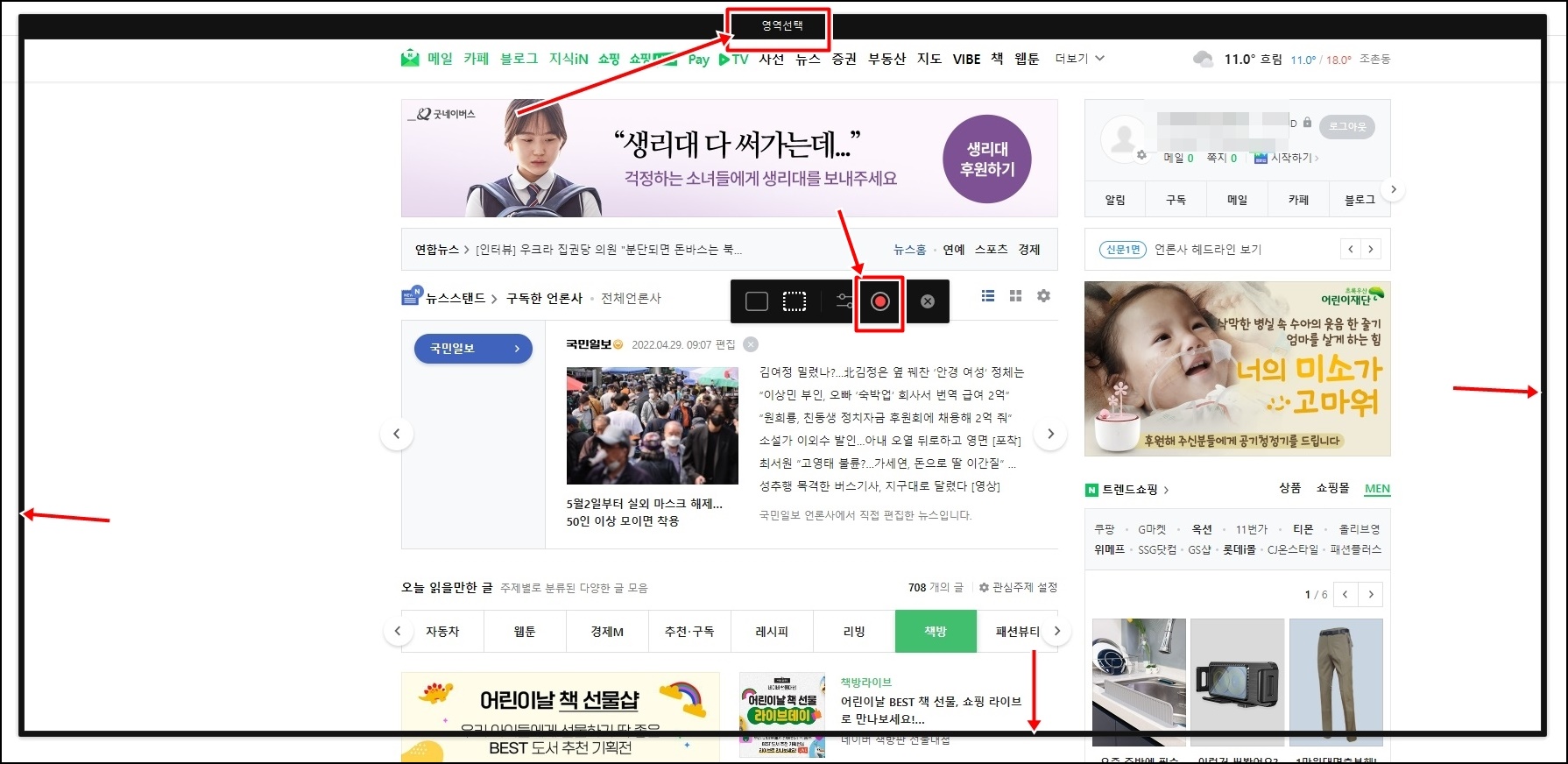Previous headline arrow in 신문1면 box
Viewport: 1568px width, 764px height.
point(1351,250)
